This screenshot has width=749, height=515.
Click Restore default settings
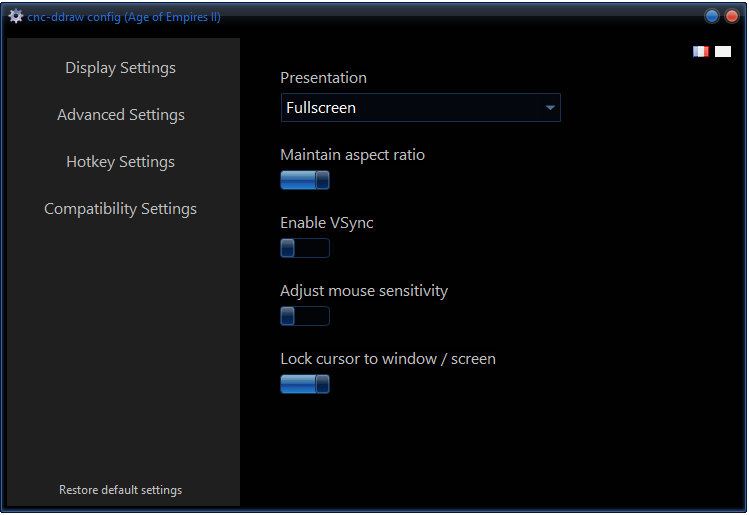tap(120, 490)
